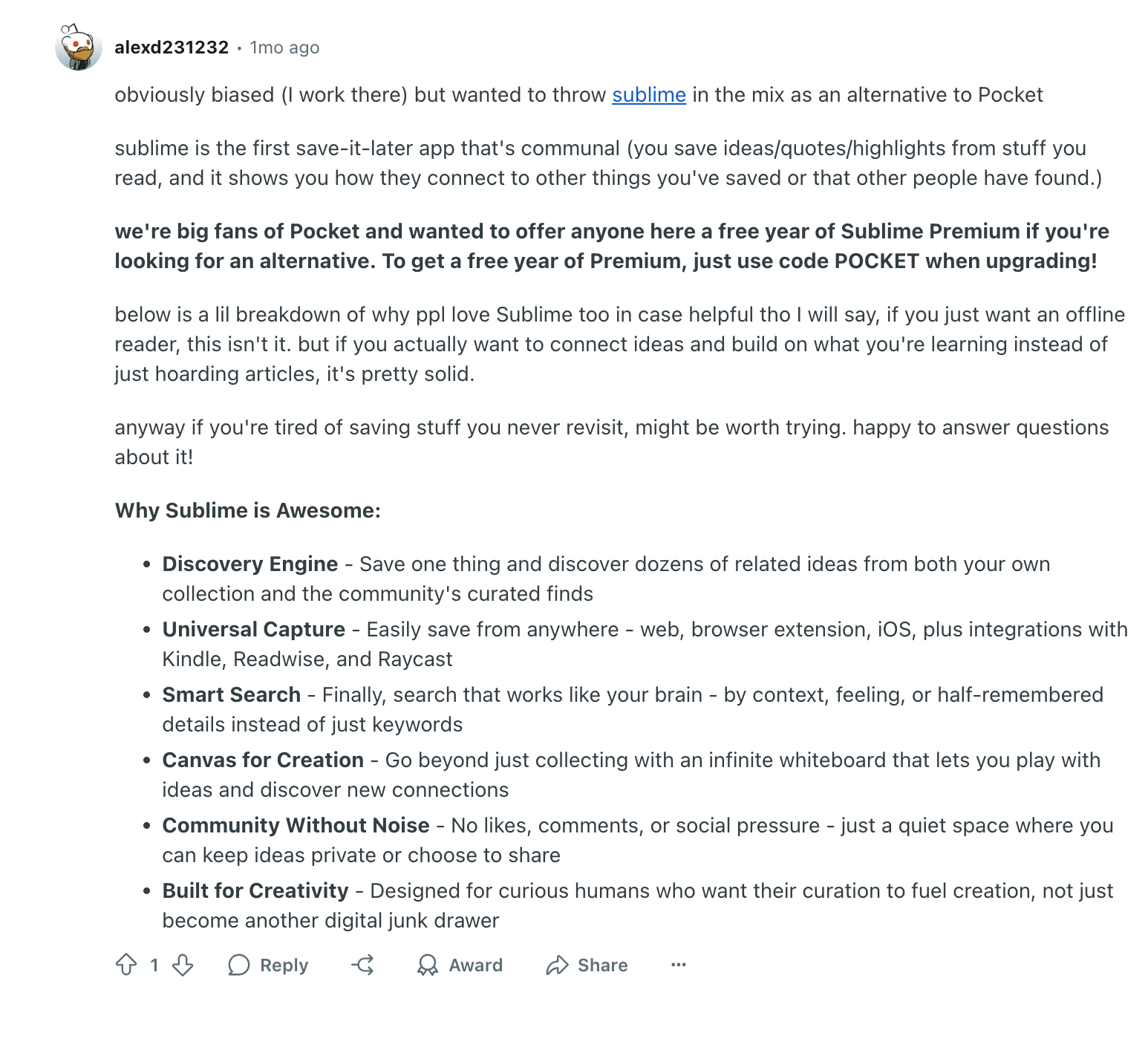The height and width of the screenshot is (1056, 1148).
Task: Upvote the comment by alexd231232
Action: [126, 965]
